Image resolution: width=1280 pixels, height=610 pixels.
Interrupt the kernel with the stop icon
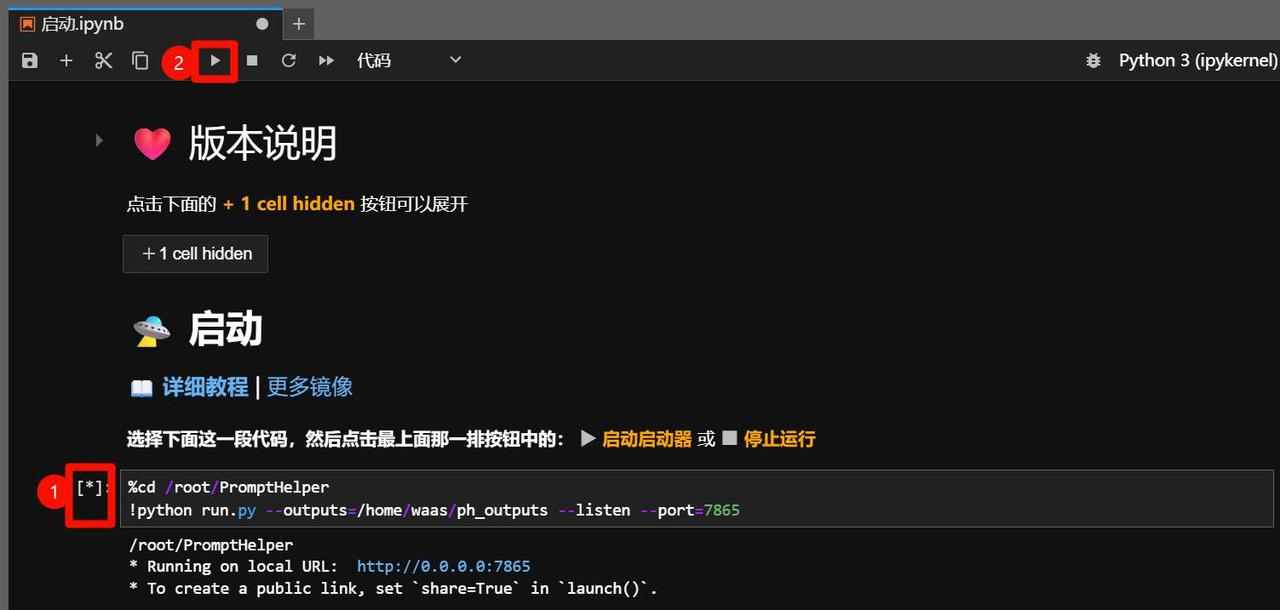click(252, 61)
